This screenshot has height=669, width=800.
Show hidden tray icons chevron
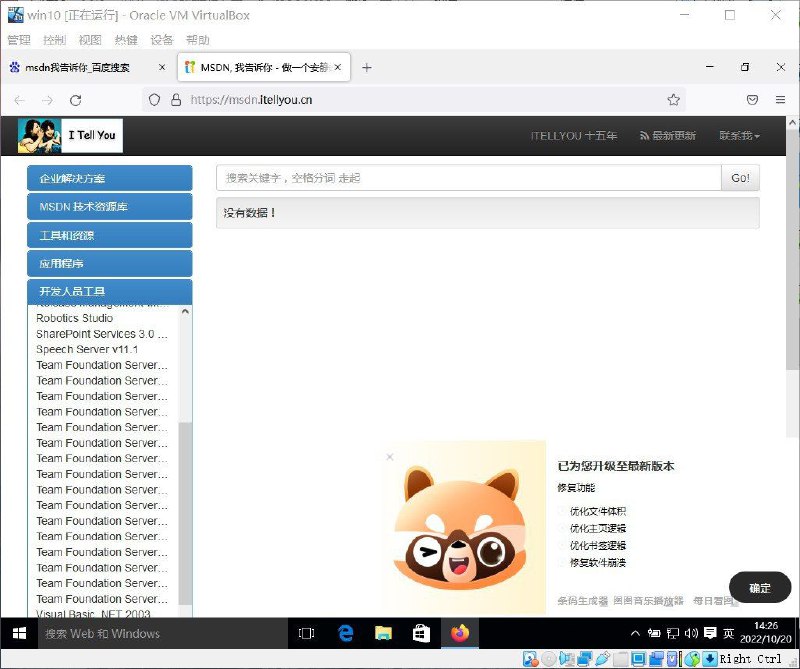tap(635, 633)
